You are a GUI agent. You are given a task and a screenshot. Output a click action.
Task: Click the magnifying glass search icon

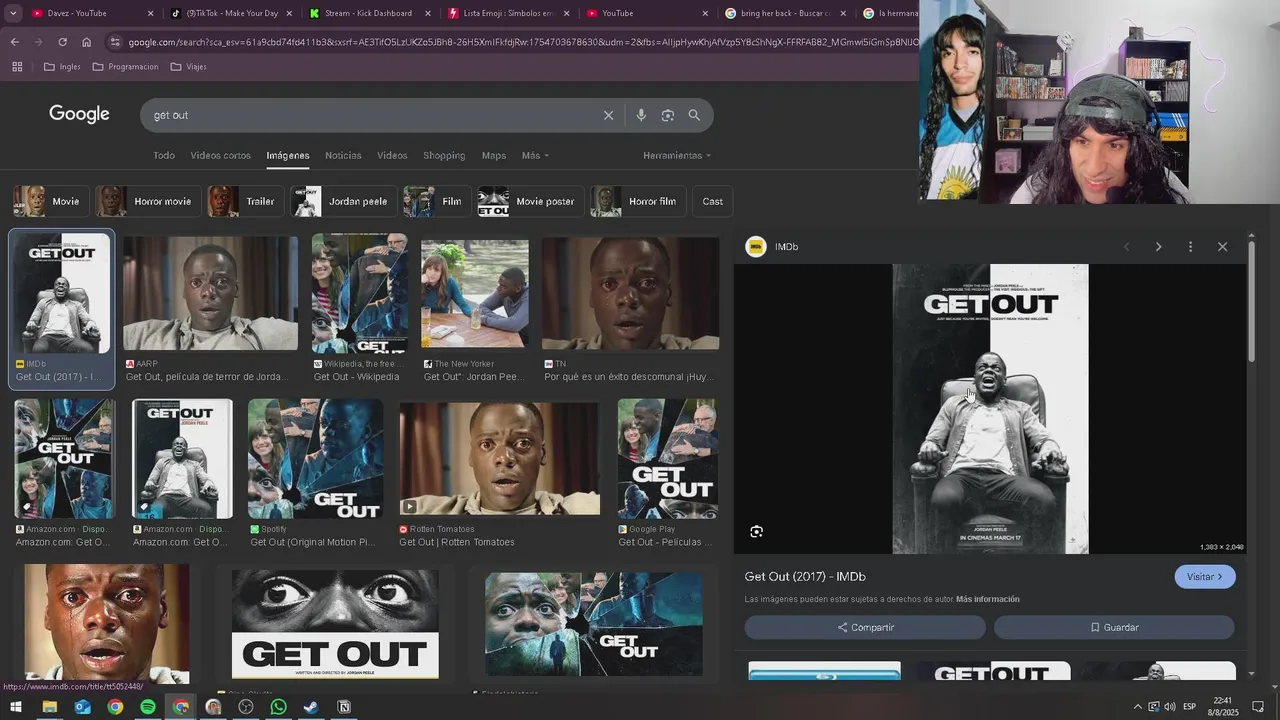tap(694, 115)
